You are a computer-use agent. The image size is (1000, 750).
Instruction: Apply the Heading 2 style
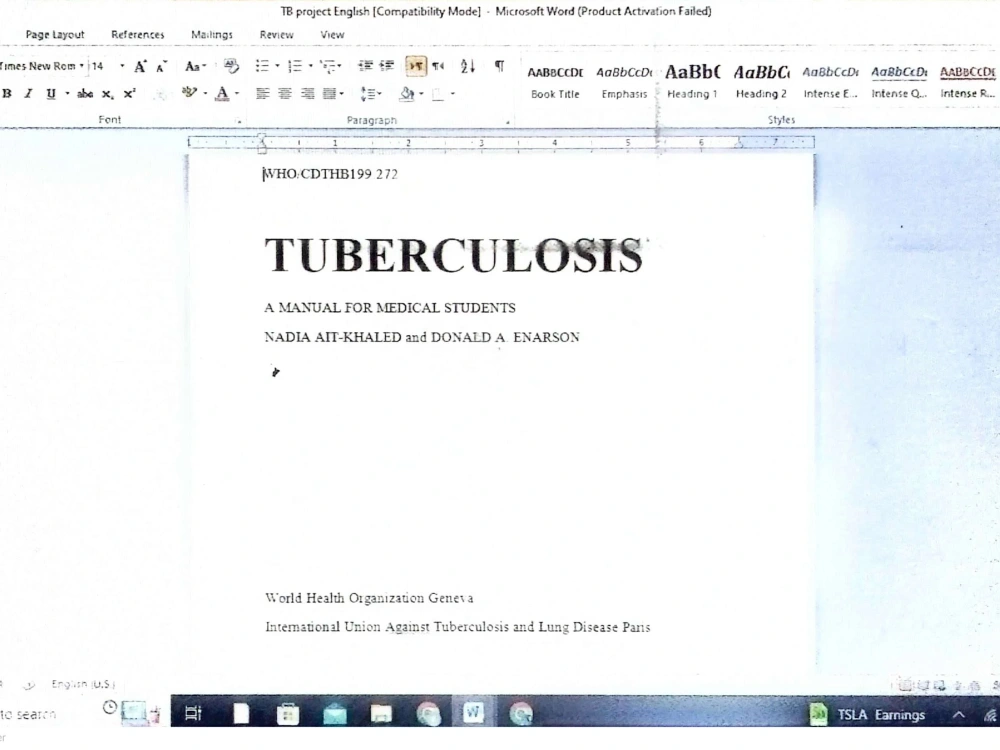coord(761,82)
